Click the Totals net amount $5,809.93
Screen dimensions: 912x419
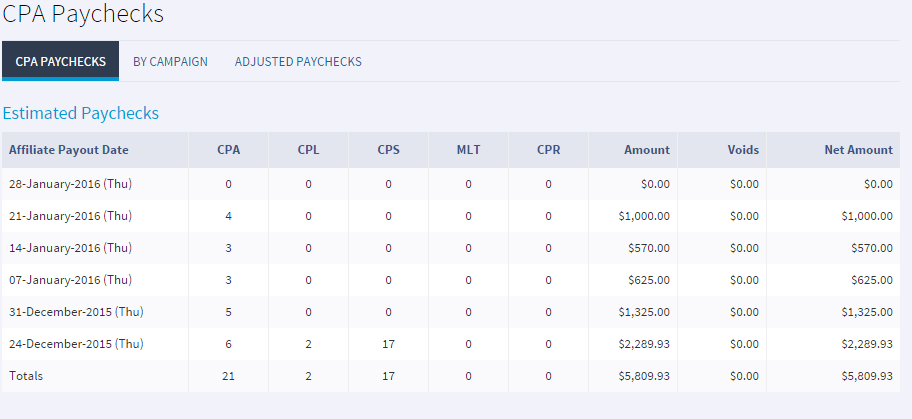pyautogui.click(x=865, y=376)
